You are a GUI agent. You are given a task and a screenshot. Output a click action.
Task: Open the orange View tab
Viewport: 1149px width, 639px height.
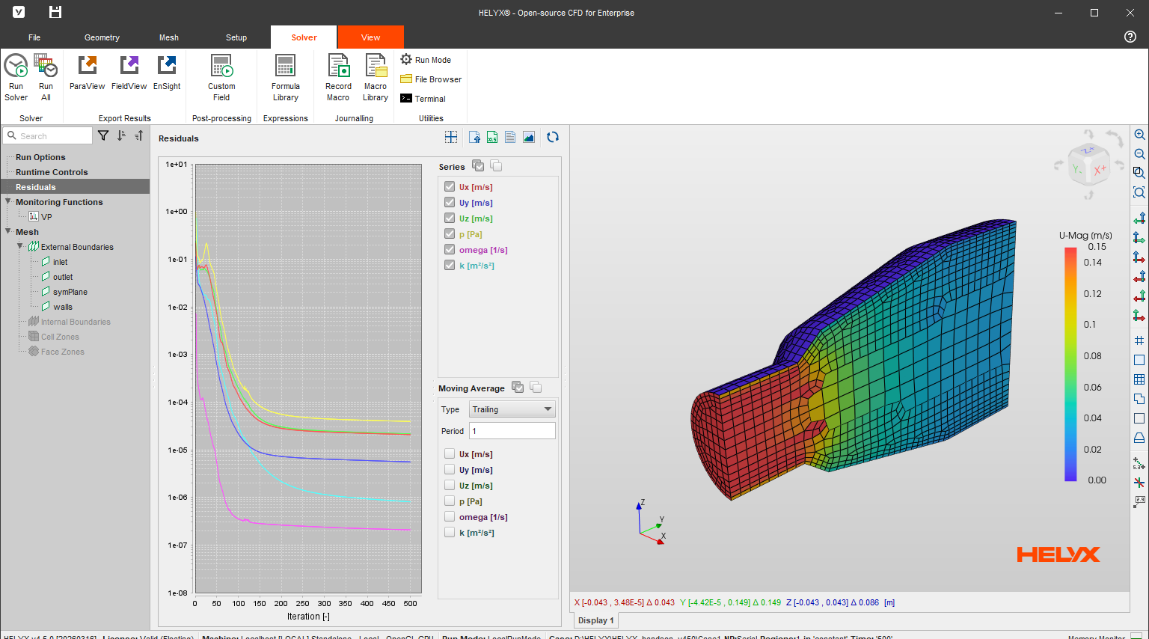pos(370,37)
